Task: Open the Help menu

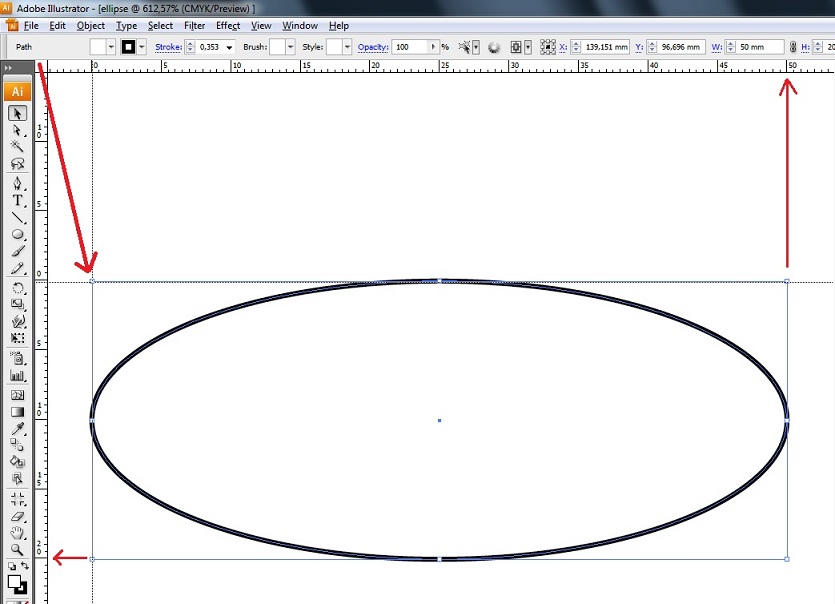Action: click(x=339, y=26)
